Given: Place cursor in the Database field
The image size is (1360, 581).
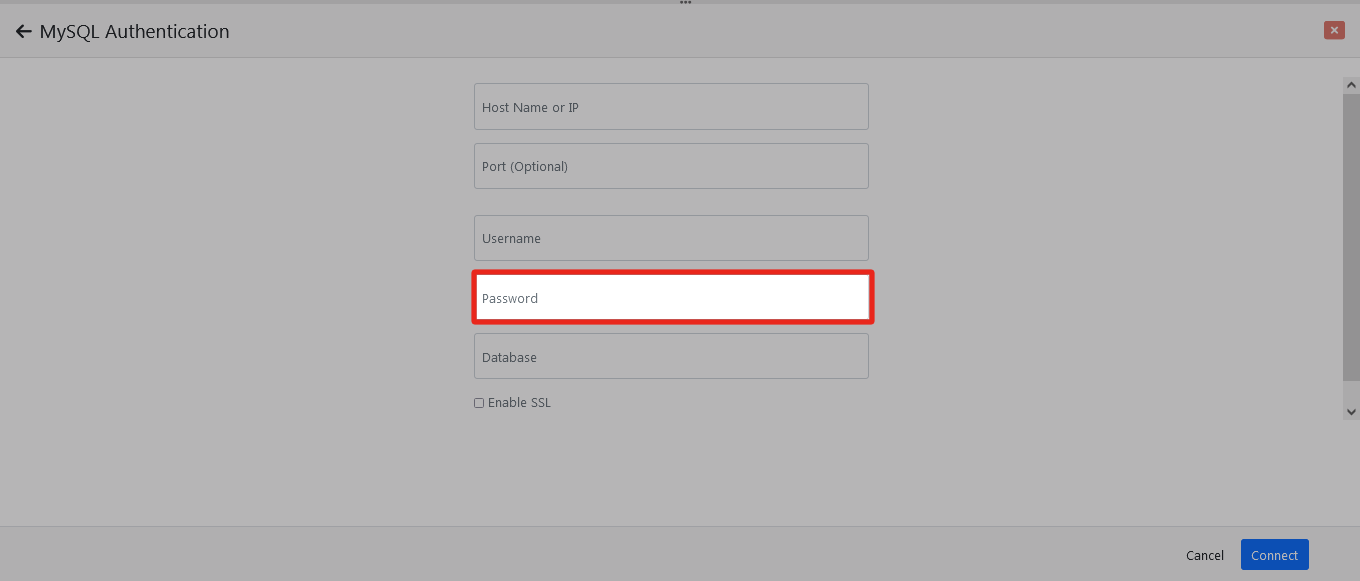Looking at the screenshot, I should pyautogui.click(x=671, y=357).
